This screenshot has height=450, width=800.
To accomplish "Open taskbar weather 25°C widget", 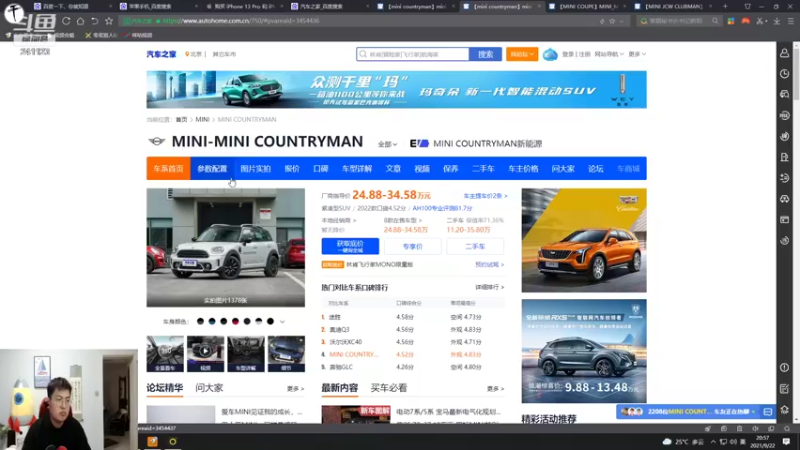I will point(683,442).
